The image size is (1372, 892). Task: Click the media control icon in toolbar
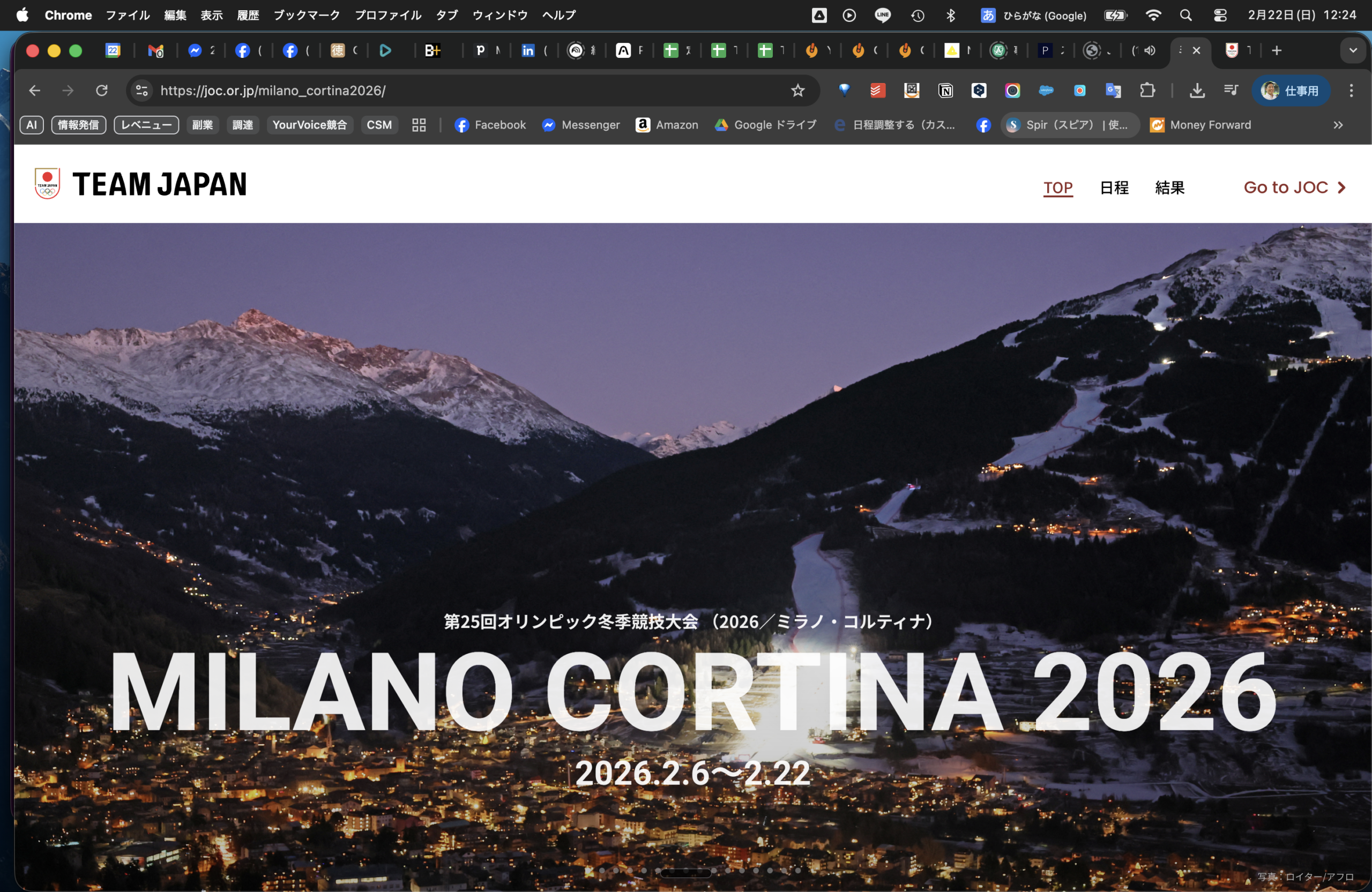click(x=1231, y=91)
